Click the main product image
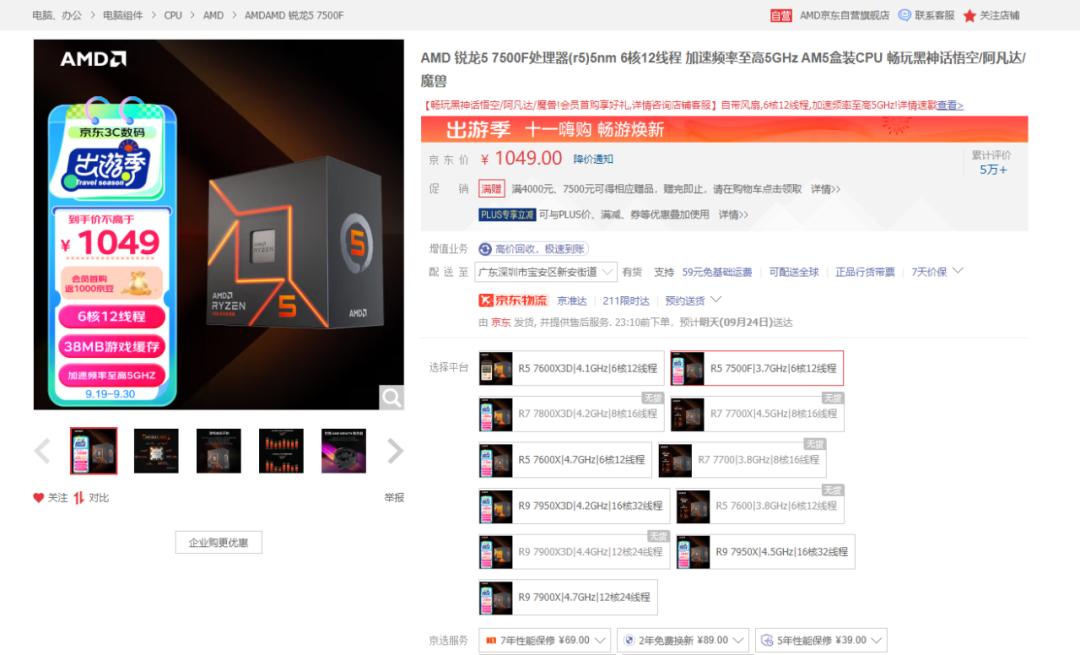Viewport: 1080px width, 655px height. (219, 225)
